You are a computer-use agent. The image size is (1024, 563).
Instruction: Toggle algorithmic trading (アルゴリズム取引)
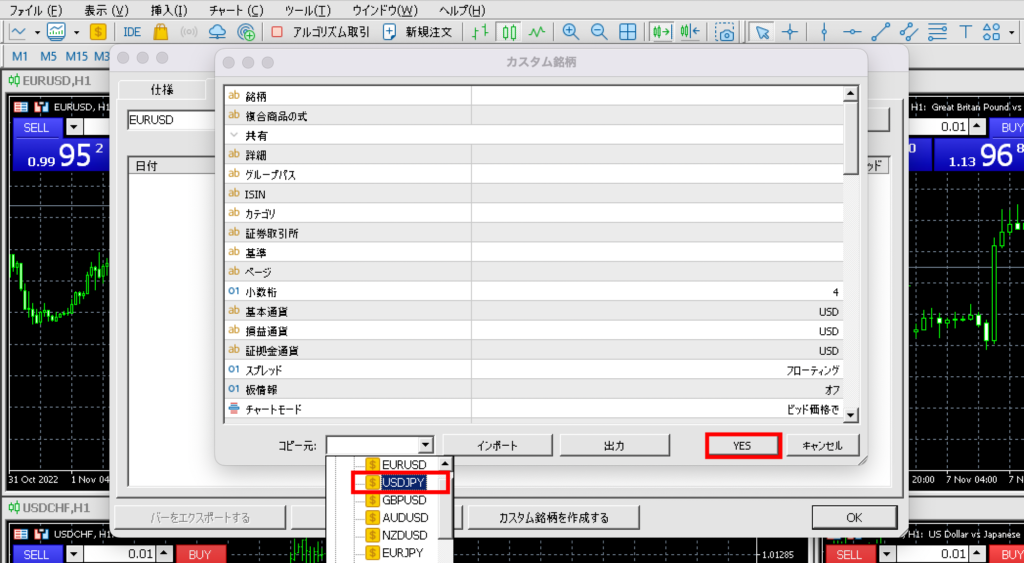tap(320, 31)
